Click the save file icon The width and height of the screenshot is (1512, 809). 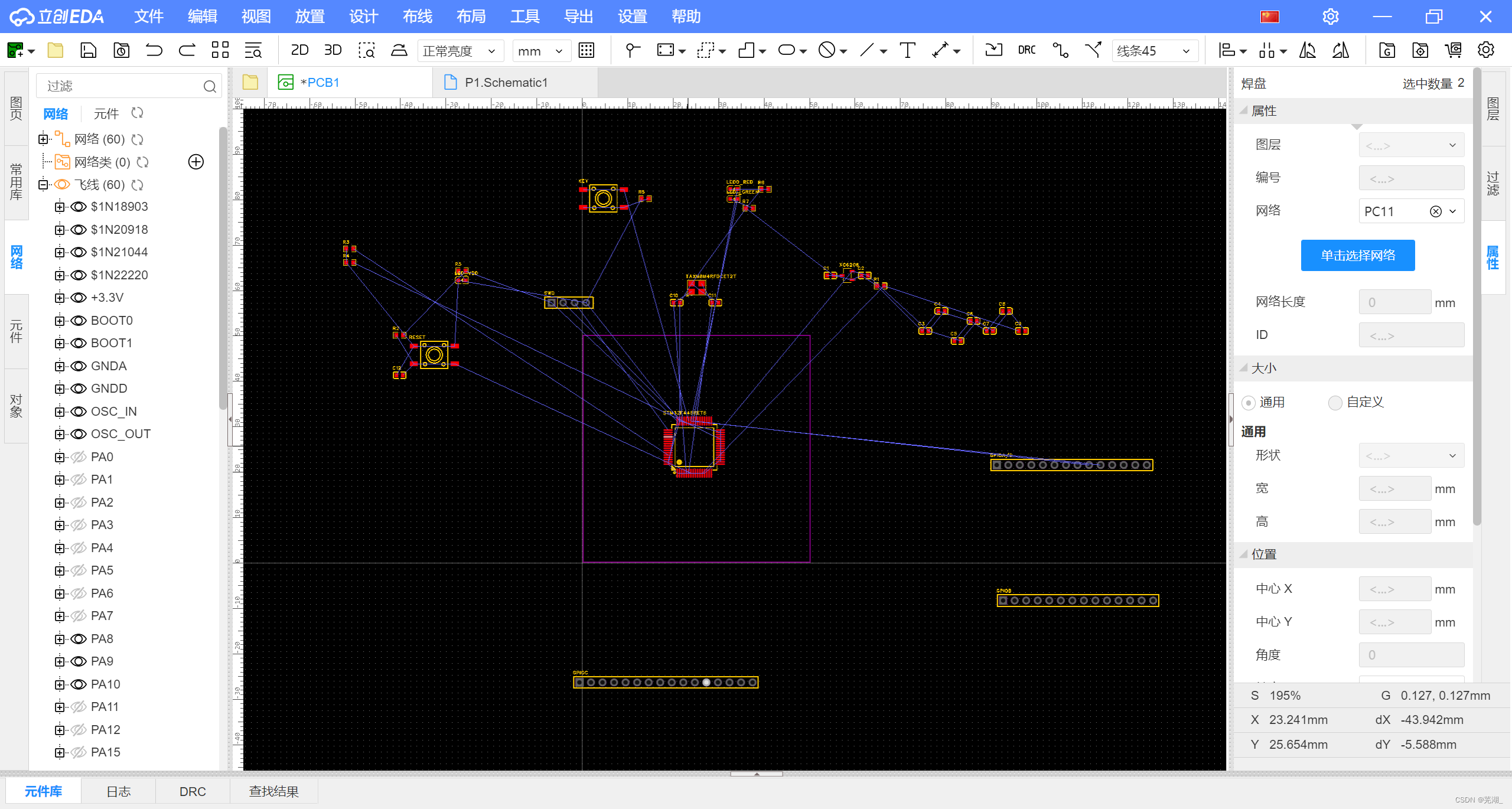click(88, 50)
